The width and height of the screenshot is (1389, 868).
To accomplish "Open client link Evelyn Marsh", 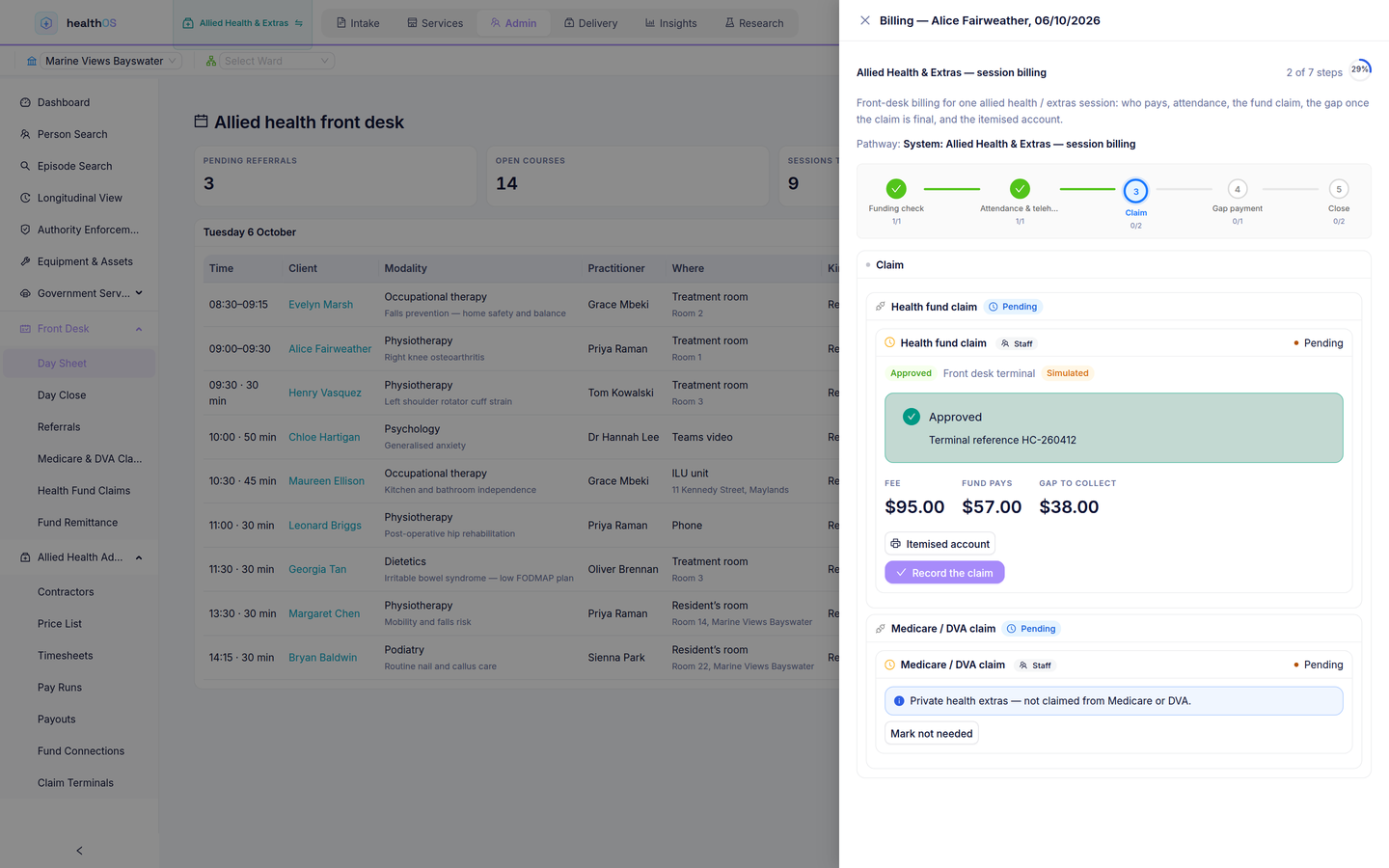I will [x=320, y=305].
